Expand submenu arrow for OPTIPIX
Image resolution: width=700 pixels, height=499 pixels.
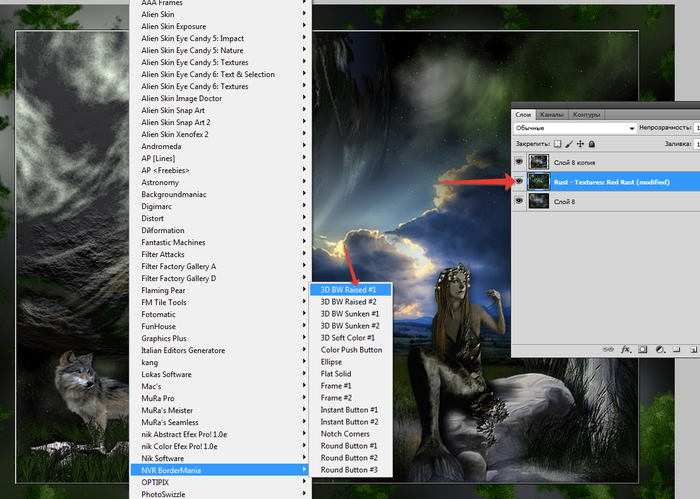(304, 482)
